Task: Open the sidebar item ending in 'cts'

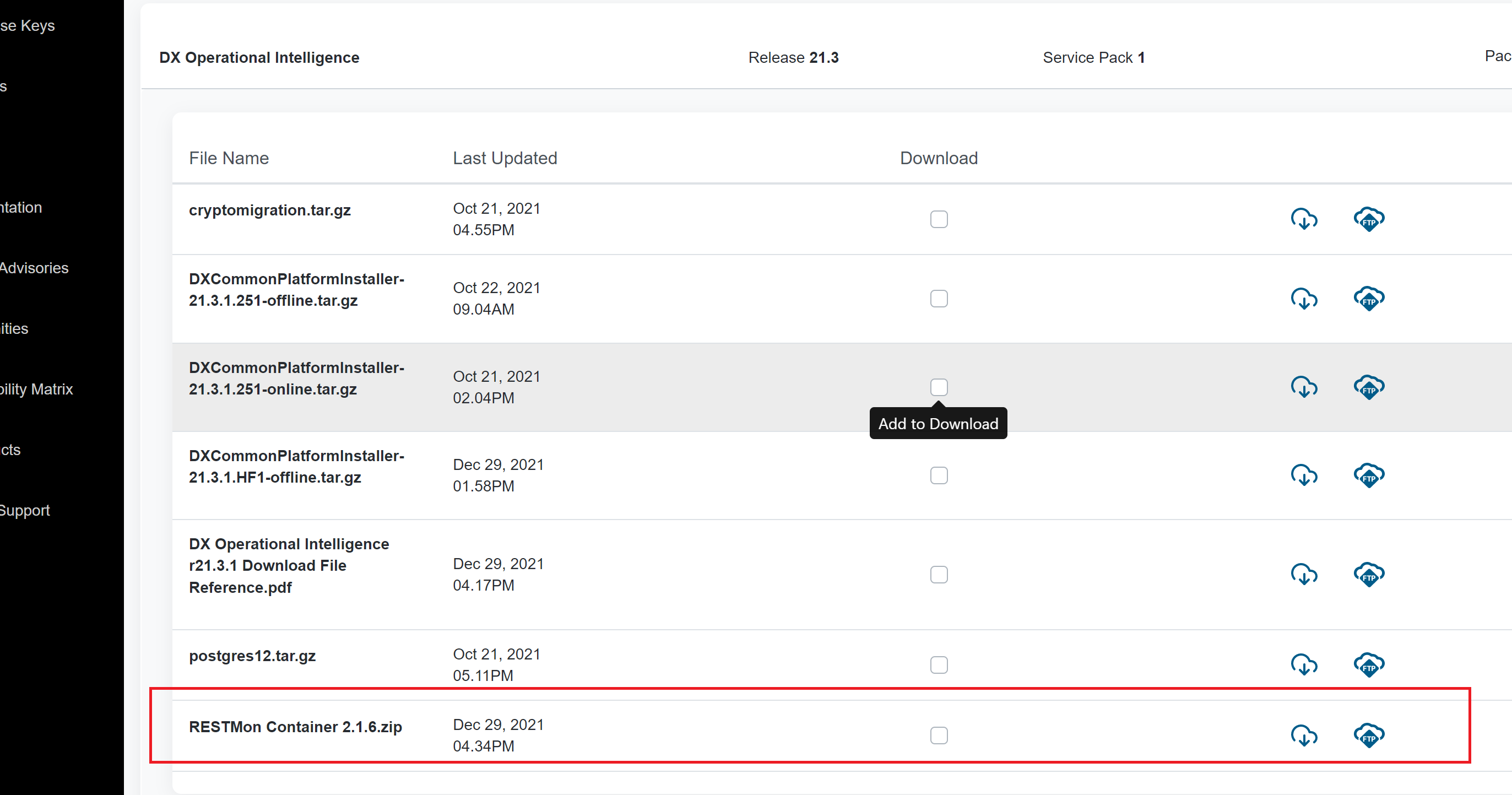Action: [x=10, y=450]
